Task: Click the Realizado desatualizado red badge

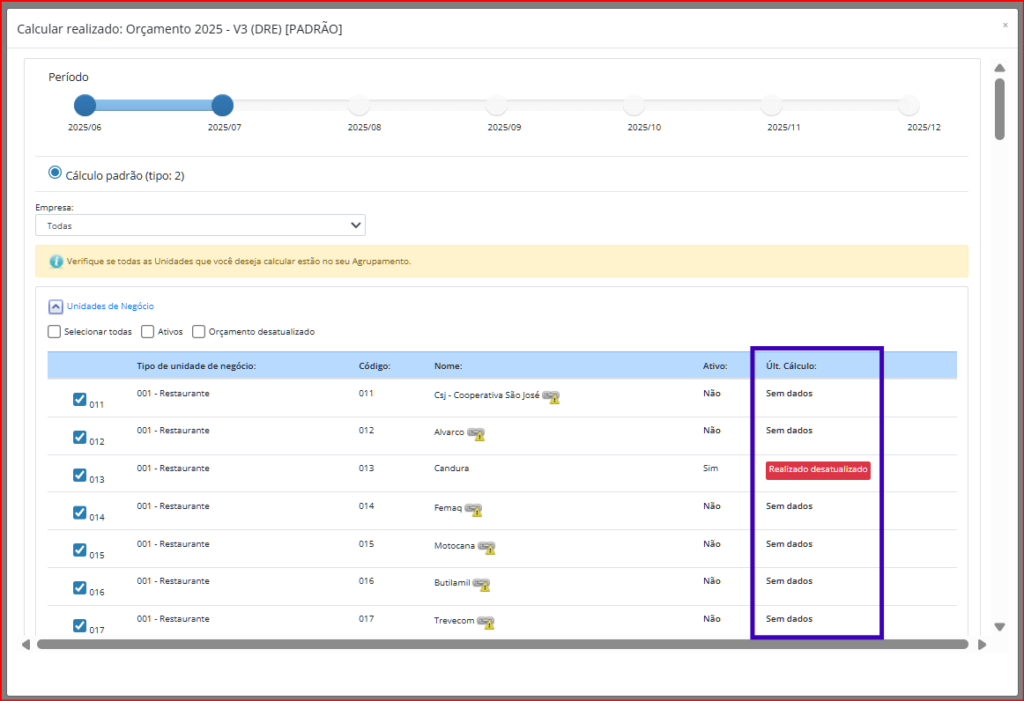Action: coord(818,470)
